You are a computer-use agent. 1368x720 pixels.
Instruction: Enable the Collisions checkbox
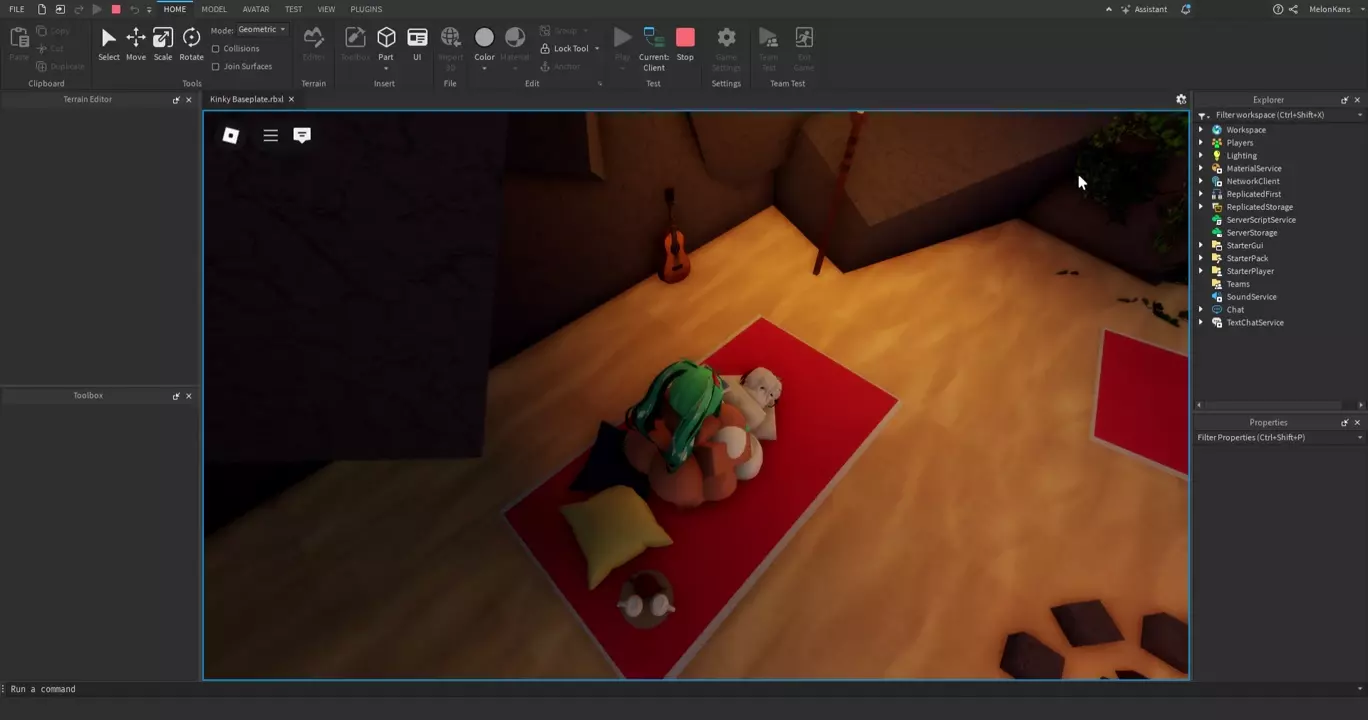pos(216,49)
